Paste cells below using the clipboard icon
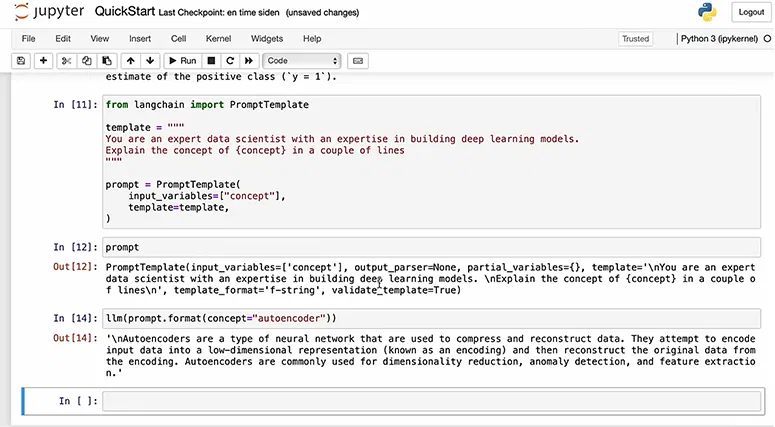775x427 pixels. 107,61
